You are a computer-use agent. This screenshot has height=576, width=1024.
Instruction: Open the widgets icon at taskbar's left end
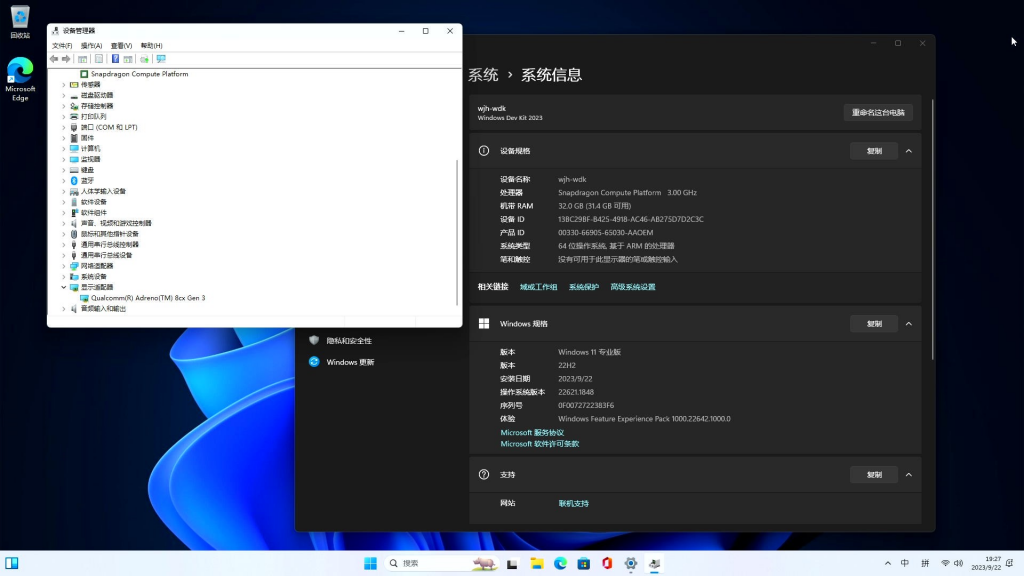(12, 563)
